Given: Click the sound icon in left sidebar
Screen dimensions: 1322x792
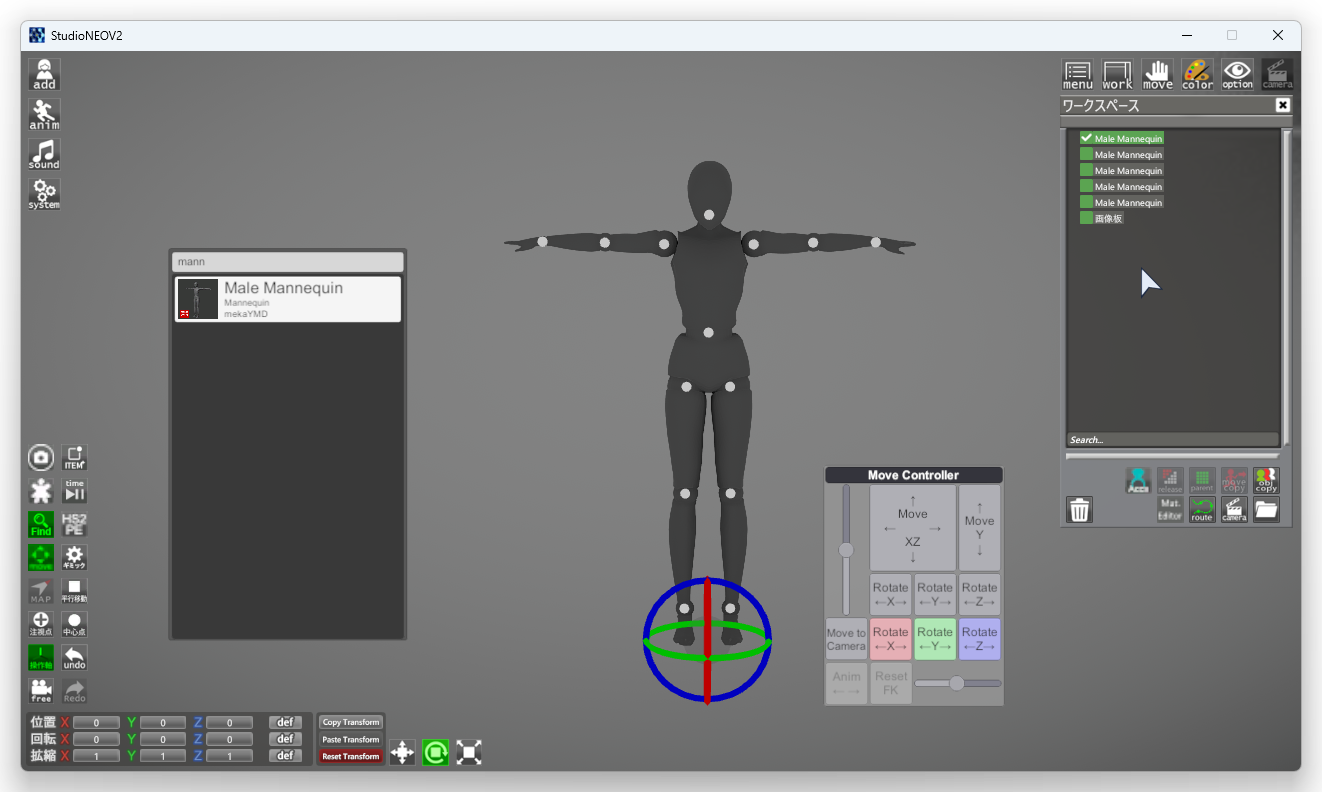Looking at the screenshot, I should (44, 153).
